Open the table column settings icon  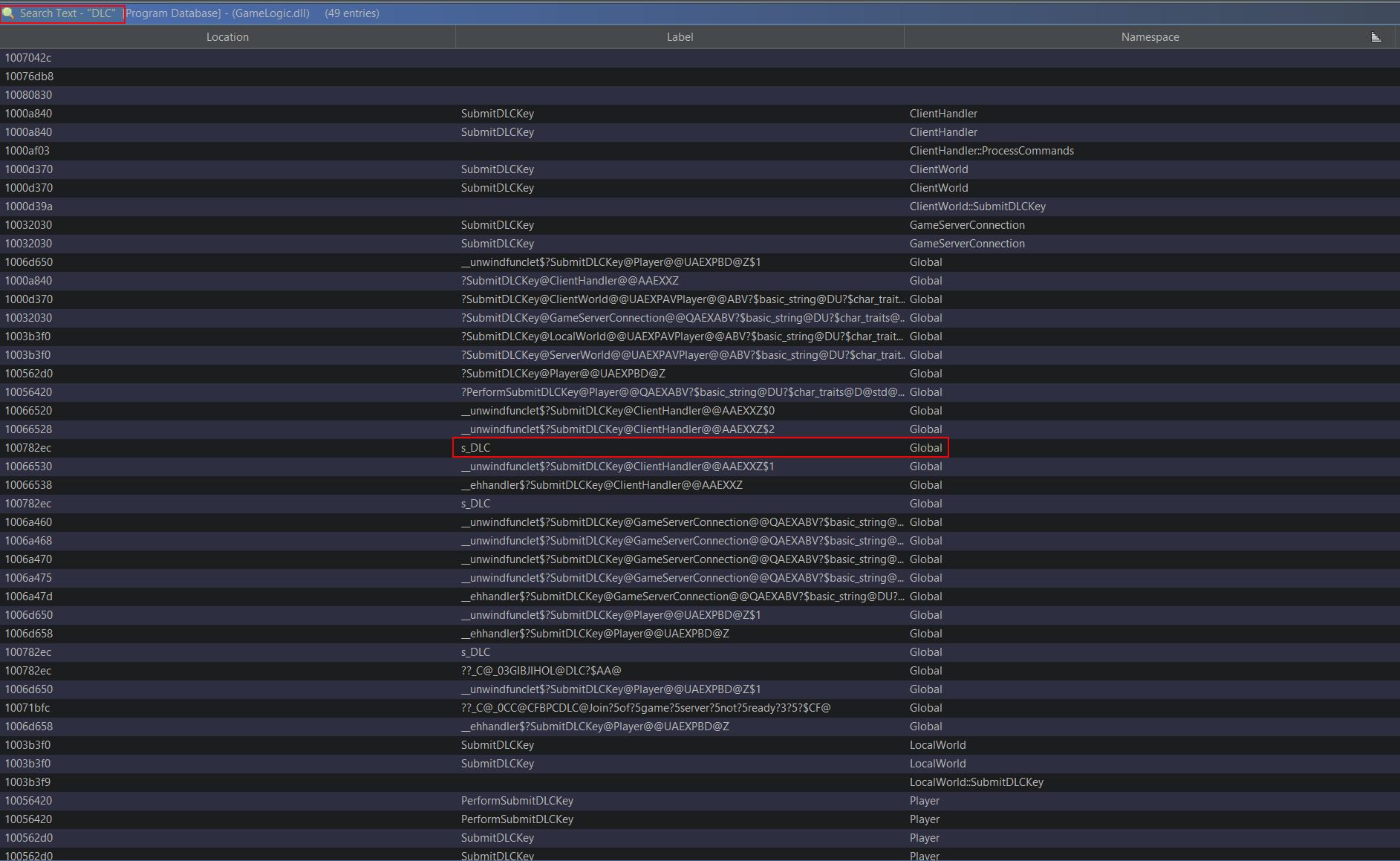pos(1375,37)
